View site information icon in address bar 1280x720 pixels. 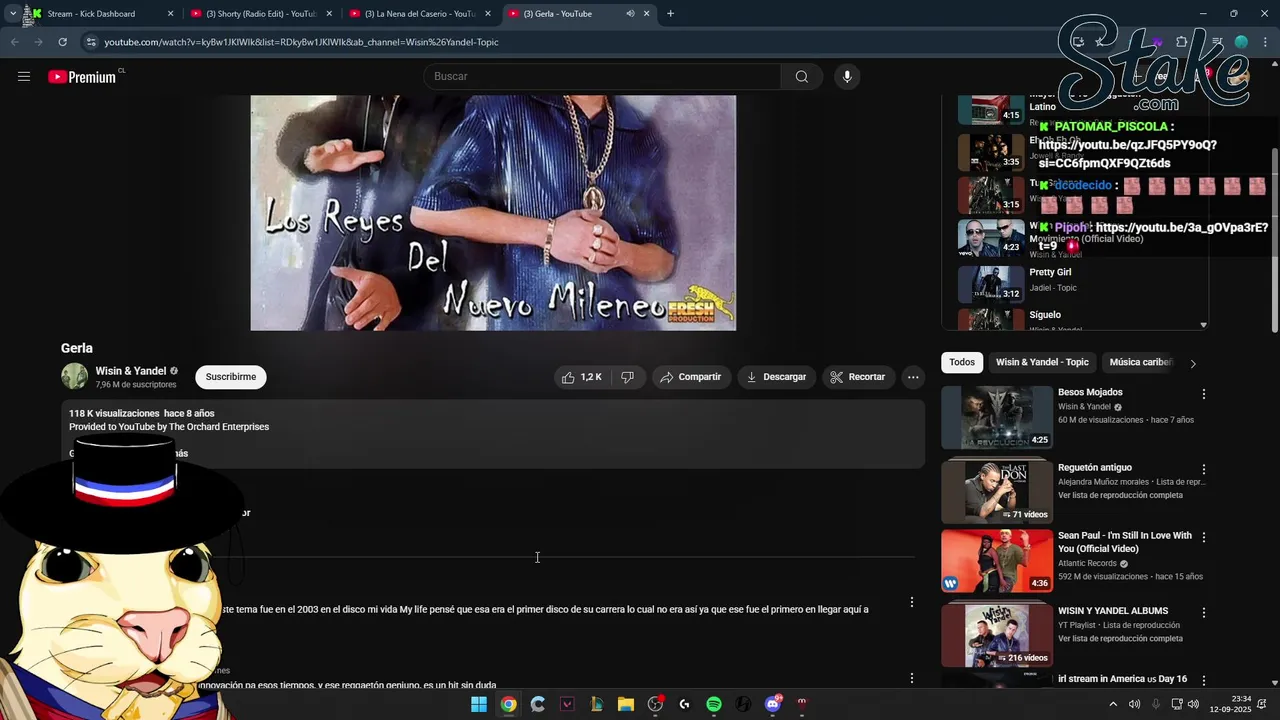pyautogui.click(x=91, y=42)
